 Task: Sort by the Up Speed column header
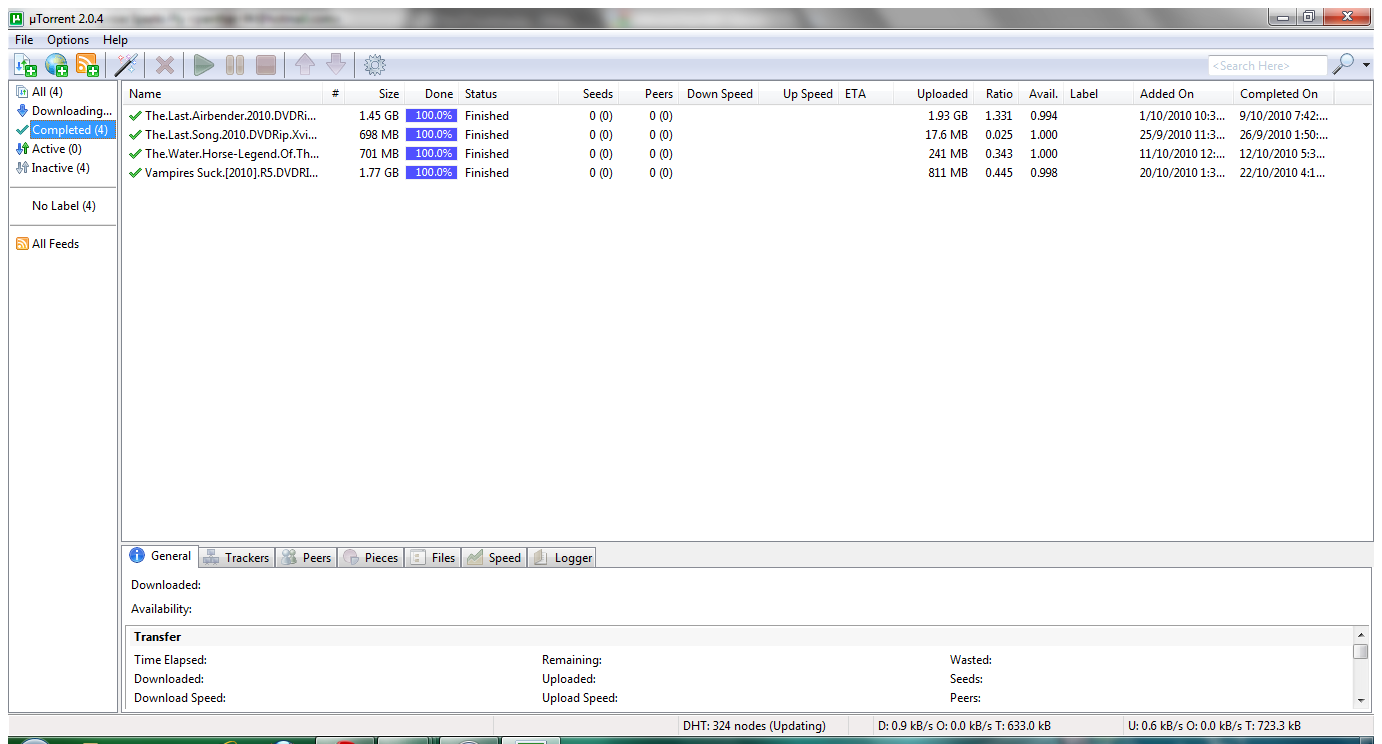point(799,94)
